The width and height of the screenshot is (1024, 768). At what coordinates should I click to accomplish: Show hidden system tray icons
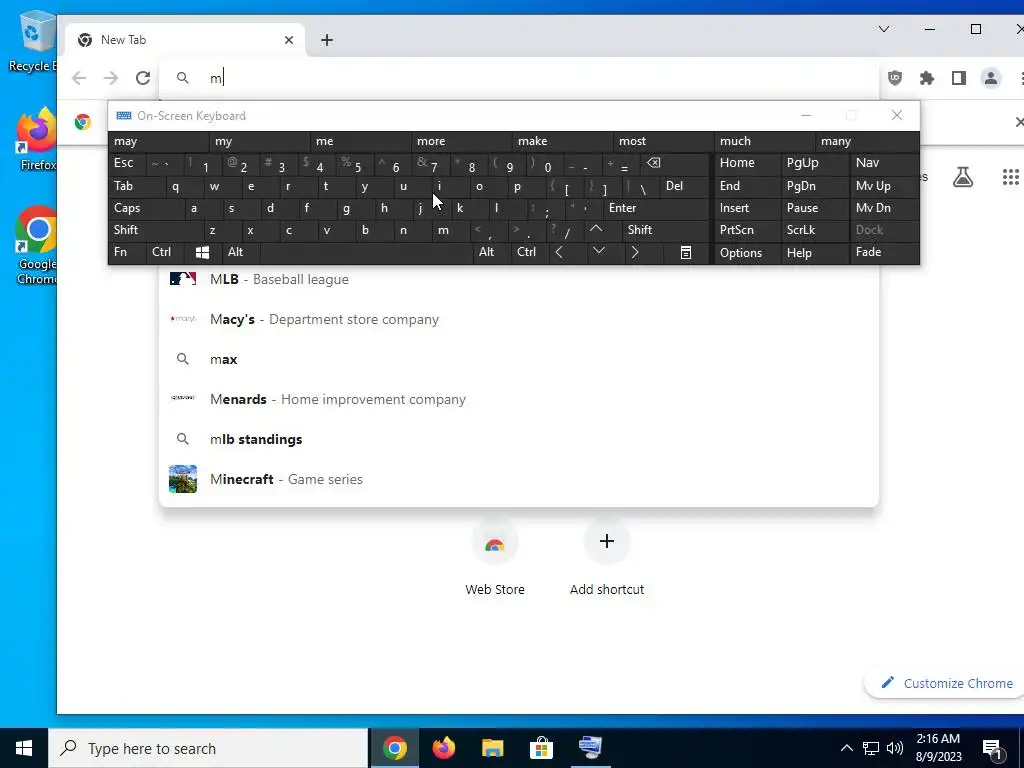tap(846, 748)
